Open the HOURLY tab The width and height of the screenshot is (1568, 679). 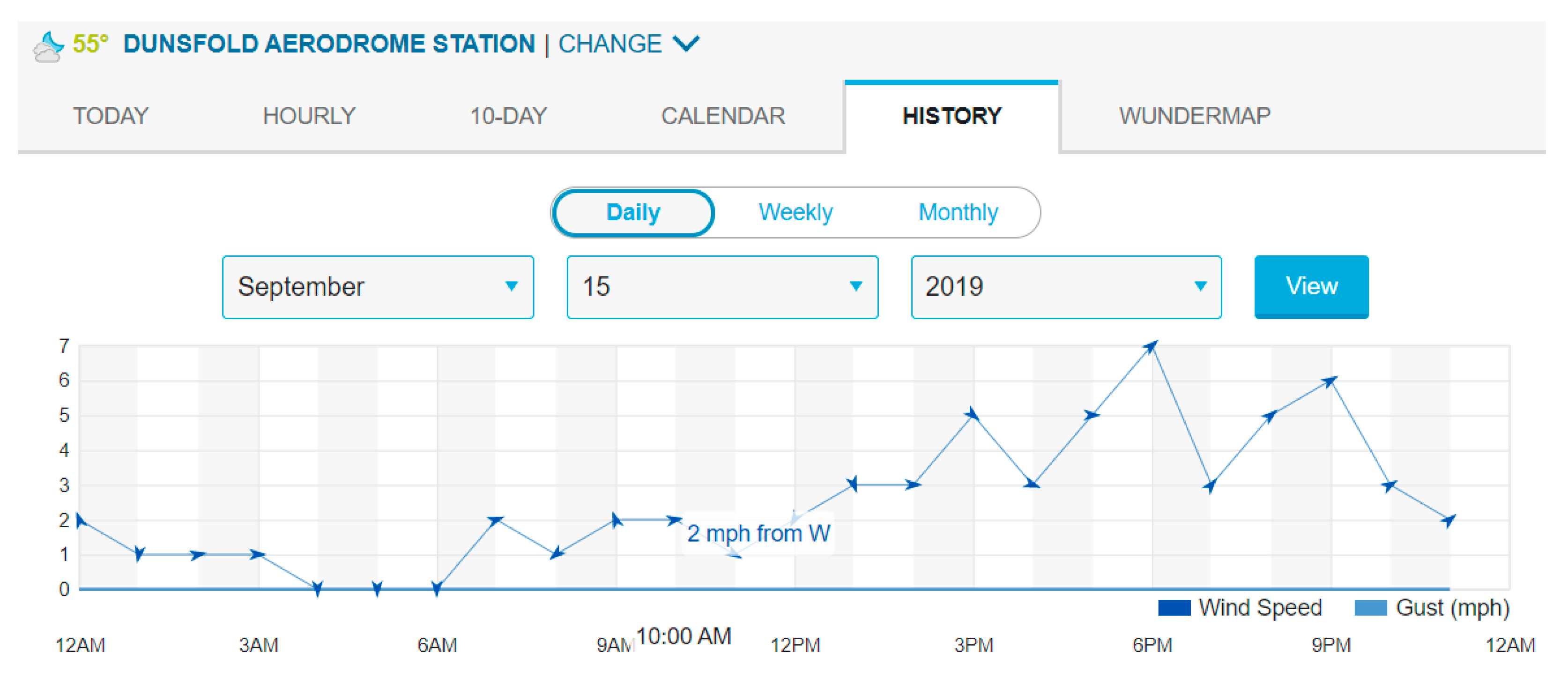309,116
